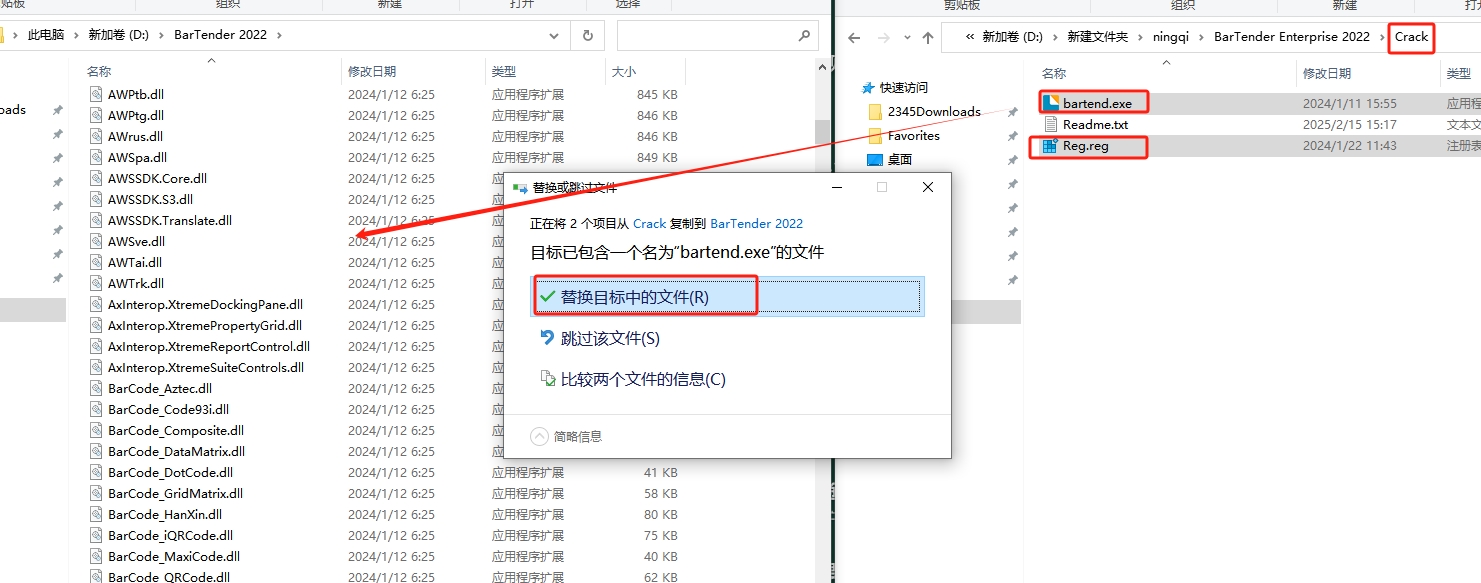Click the AWSpa.dll file icon

[96, 157]
